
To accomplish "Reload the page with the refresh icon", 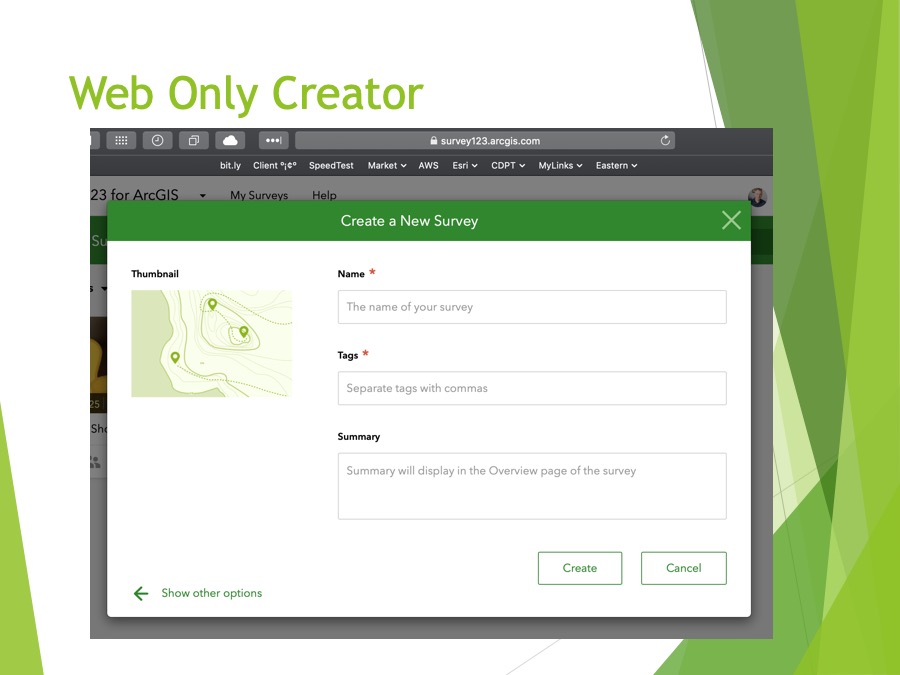I will [665, 141].
